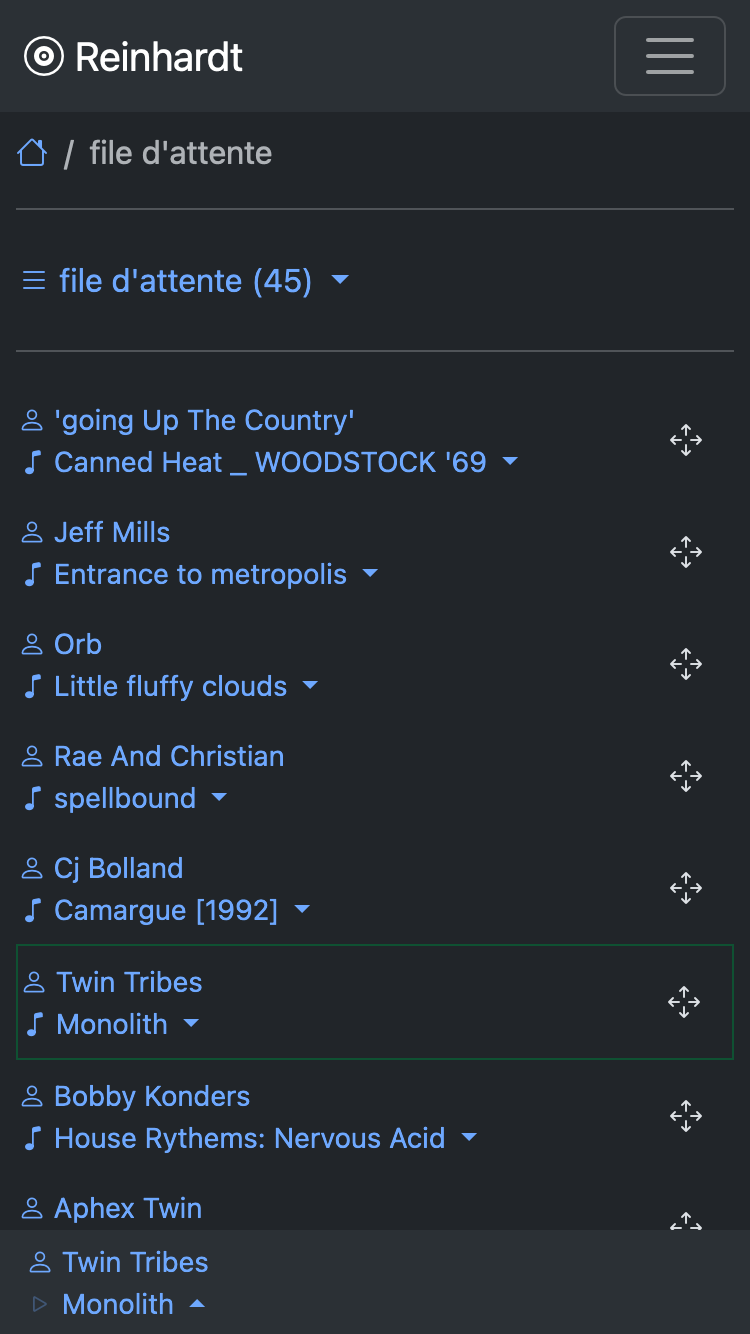The width and height of the screenshot is (750, 1334).
Task: Open artist Aphex Twin
Action: (x=128, y=1208)
